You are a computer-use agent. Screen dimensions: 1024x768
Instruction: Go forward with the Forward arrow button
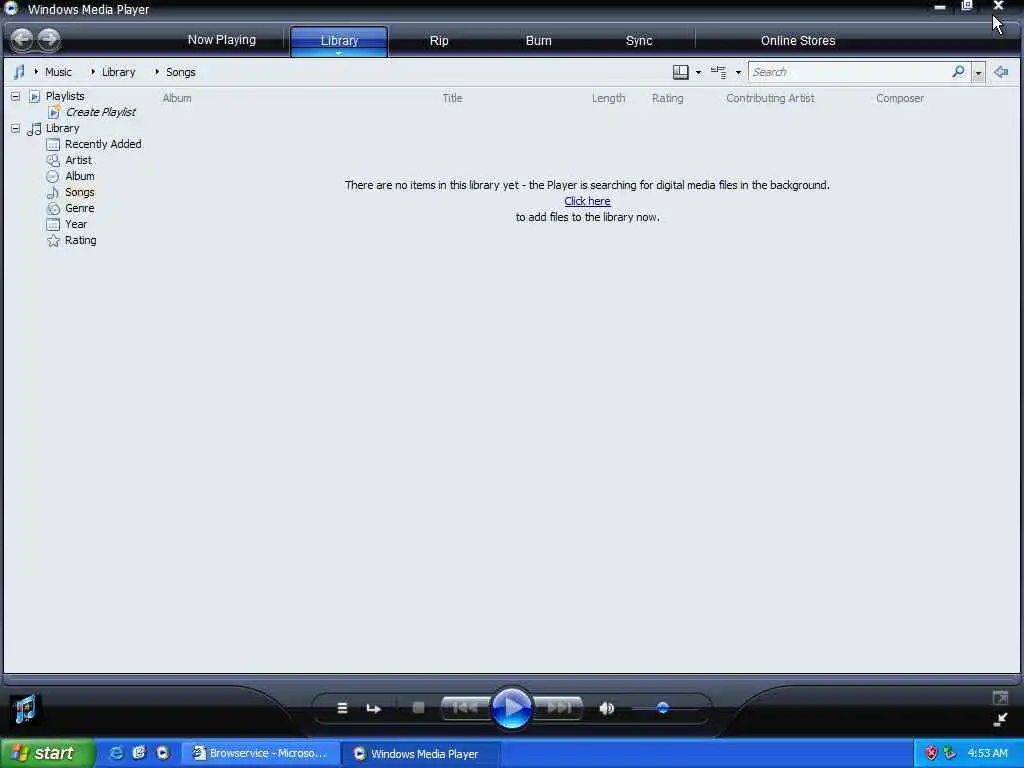click(x=48, y=39)
